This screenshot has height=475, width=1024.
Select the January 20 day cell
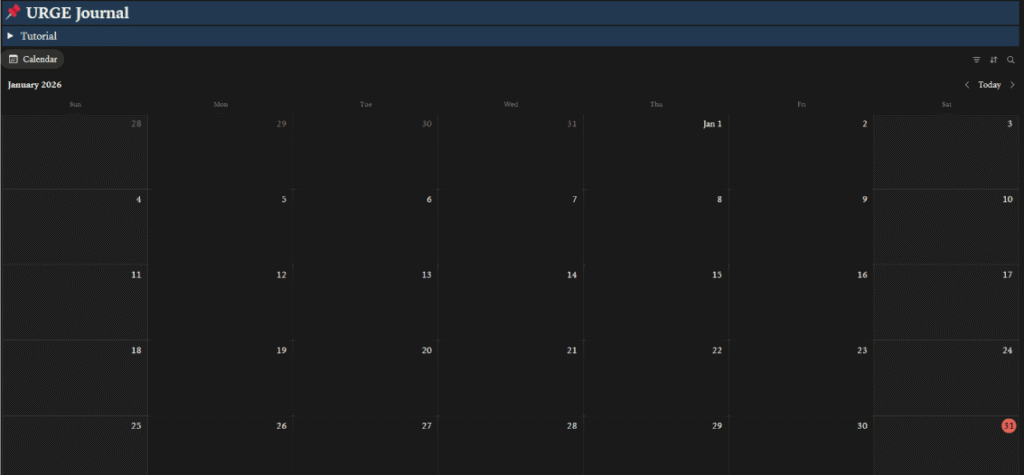click(x=365, y=377)
